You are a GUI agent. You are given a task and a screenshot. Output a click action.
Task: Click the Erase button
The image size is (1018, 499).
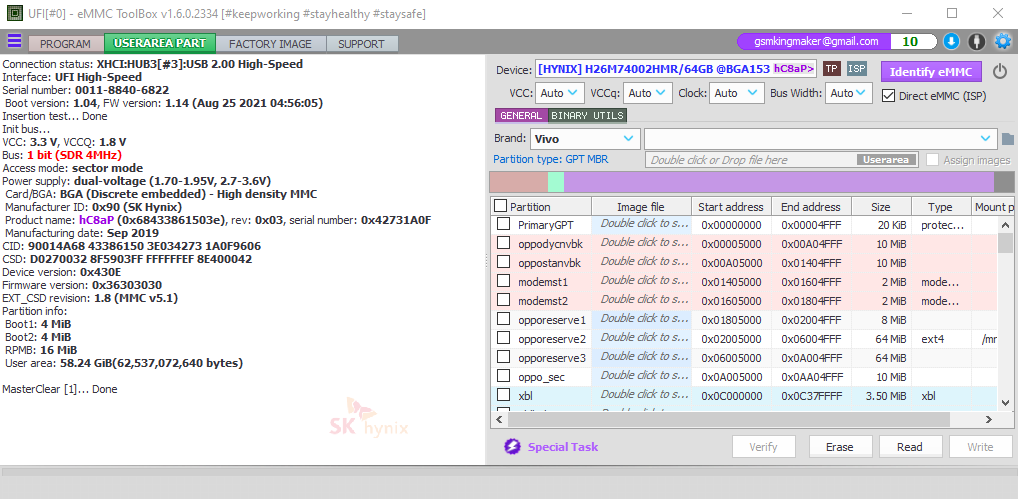tap(839, 446)
